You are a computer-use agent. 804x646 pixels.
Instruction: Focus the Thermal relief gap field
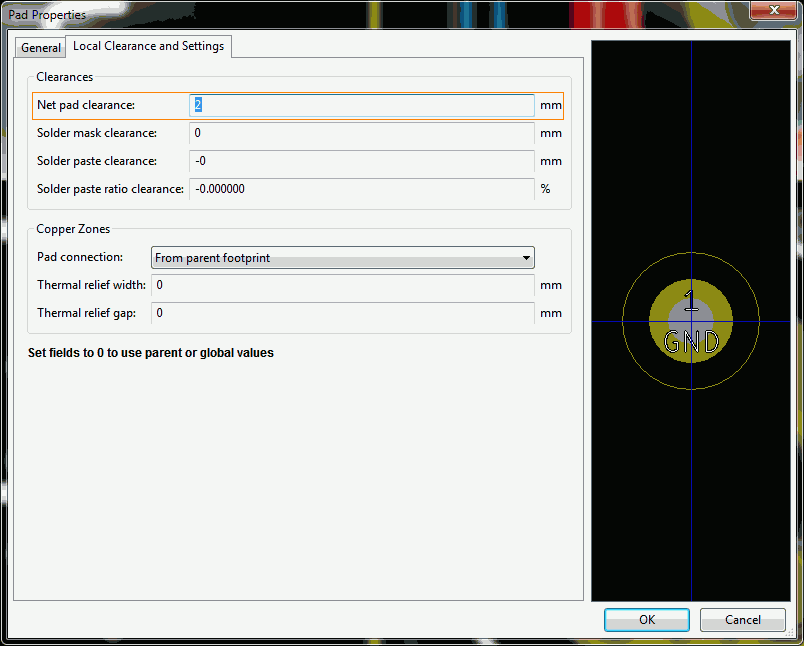click(x=343, y=313)
